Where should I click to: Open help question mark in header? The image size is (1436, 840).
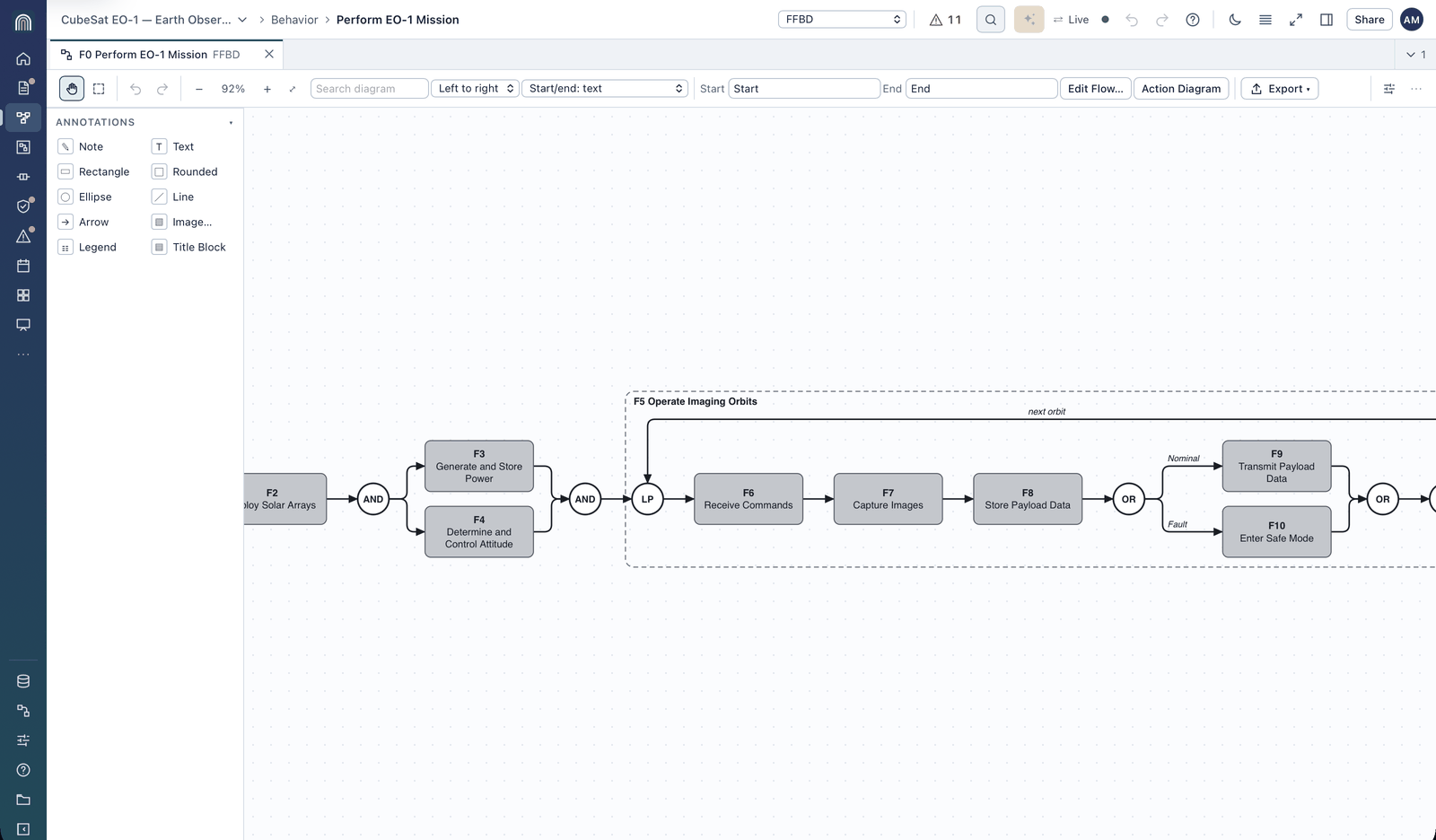click(1193, 20)
